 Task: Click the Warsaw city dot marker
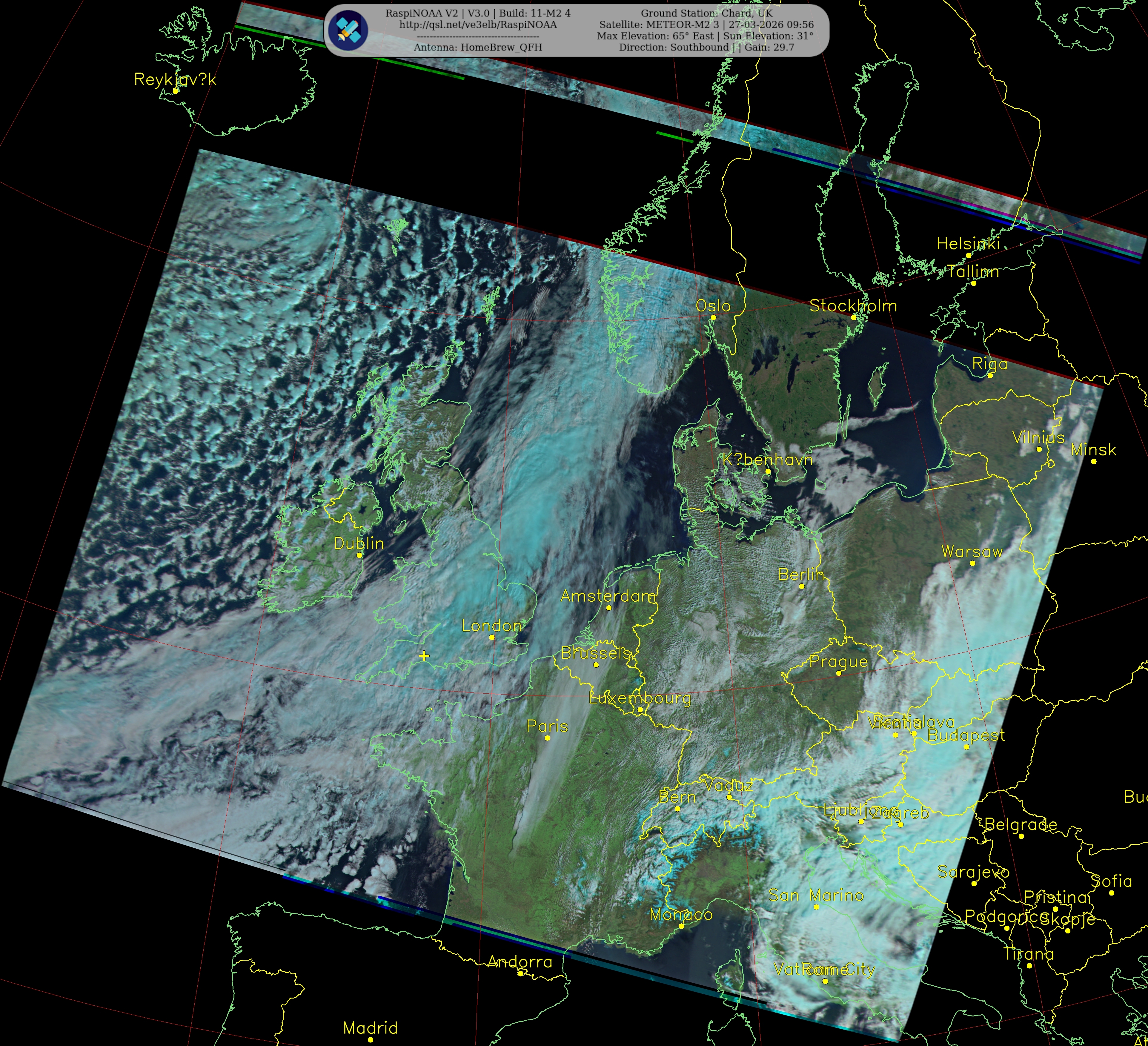(972, 563)
